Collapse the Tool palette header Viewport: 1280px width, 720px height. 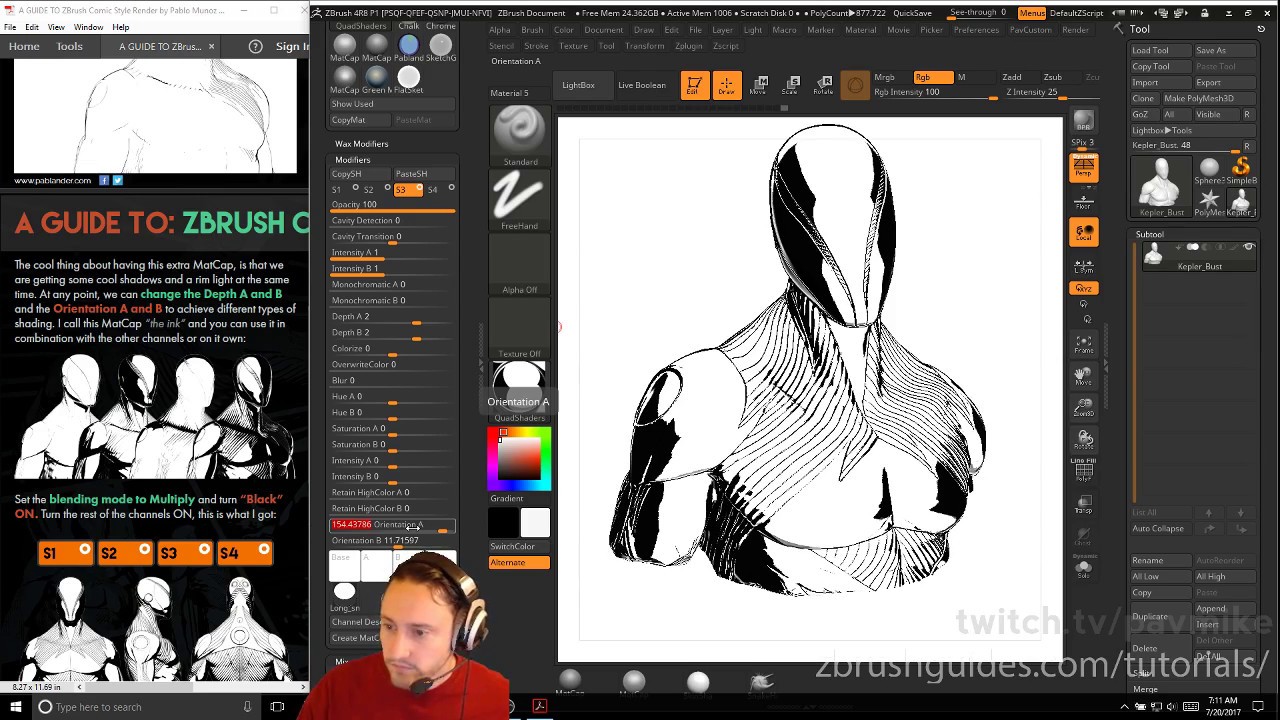pos(1139,29)
